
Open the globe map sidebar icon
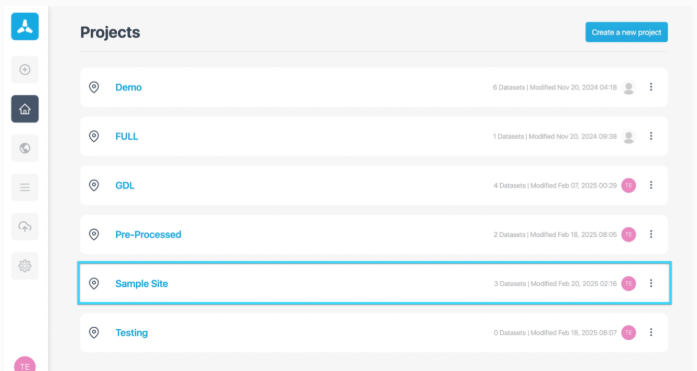coord(25,148)
